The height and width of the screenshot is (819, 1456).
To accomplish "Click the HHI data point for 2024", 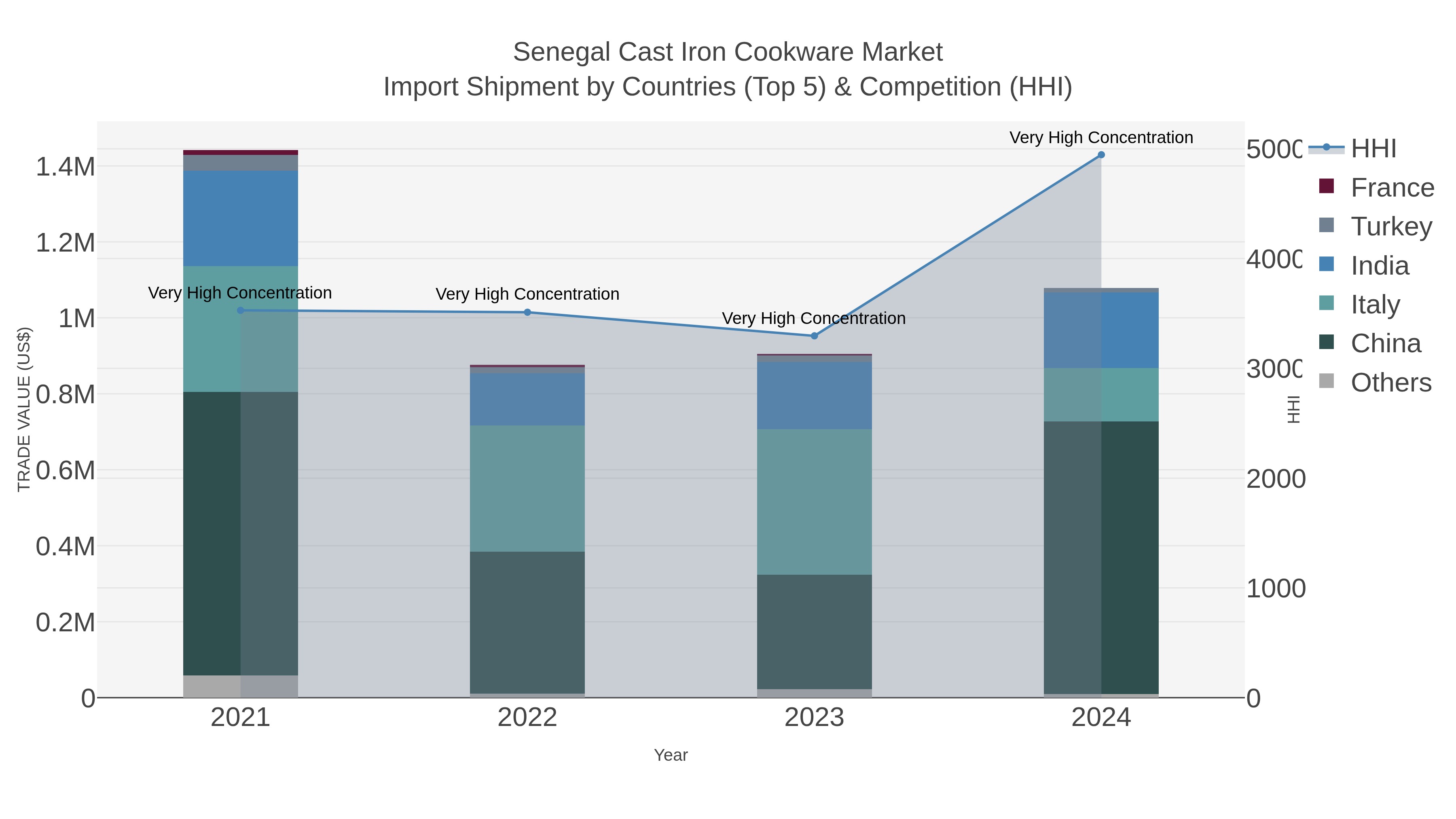I will 1101,155.
